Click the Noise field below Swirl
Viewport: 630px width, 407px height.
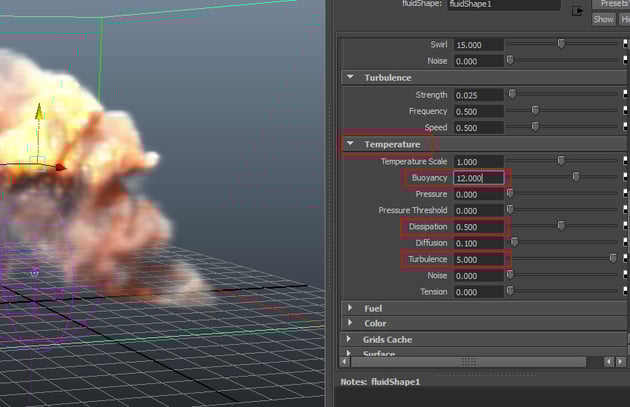click(479, 61)
